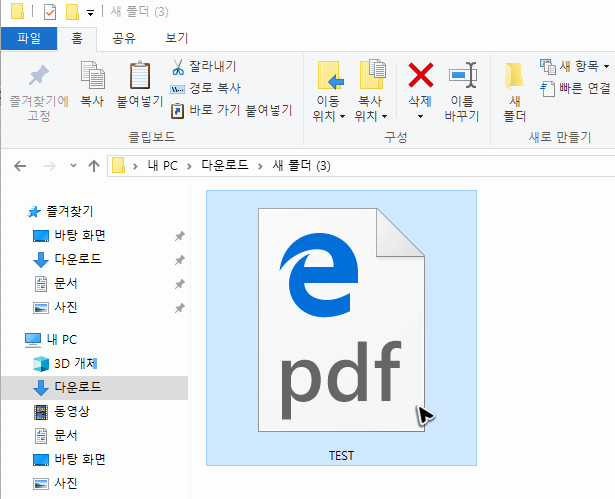Screen dimensions: 615x499
Task: Open the New item (새 항목) dropdown
Action: (575, 66)
